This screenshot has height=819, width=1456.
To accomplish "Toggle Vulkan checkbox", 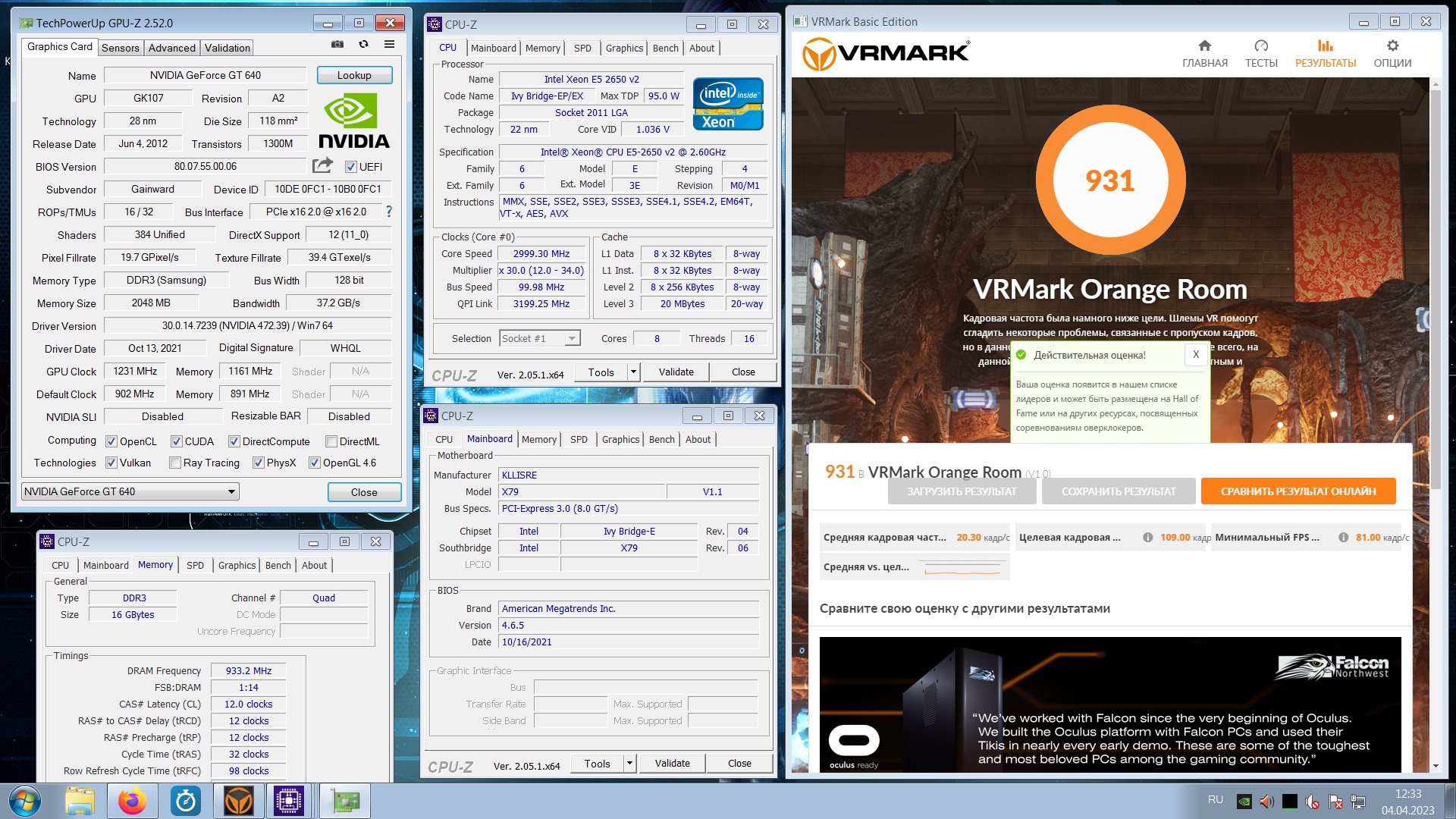I will pyautogui.click(x=111, y=463).
